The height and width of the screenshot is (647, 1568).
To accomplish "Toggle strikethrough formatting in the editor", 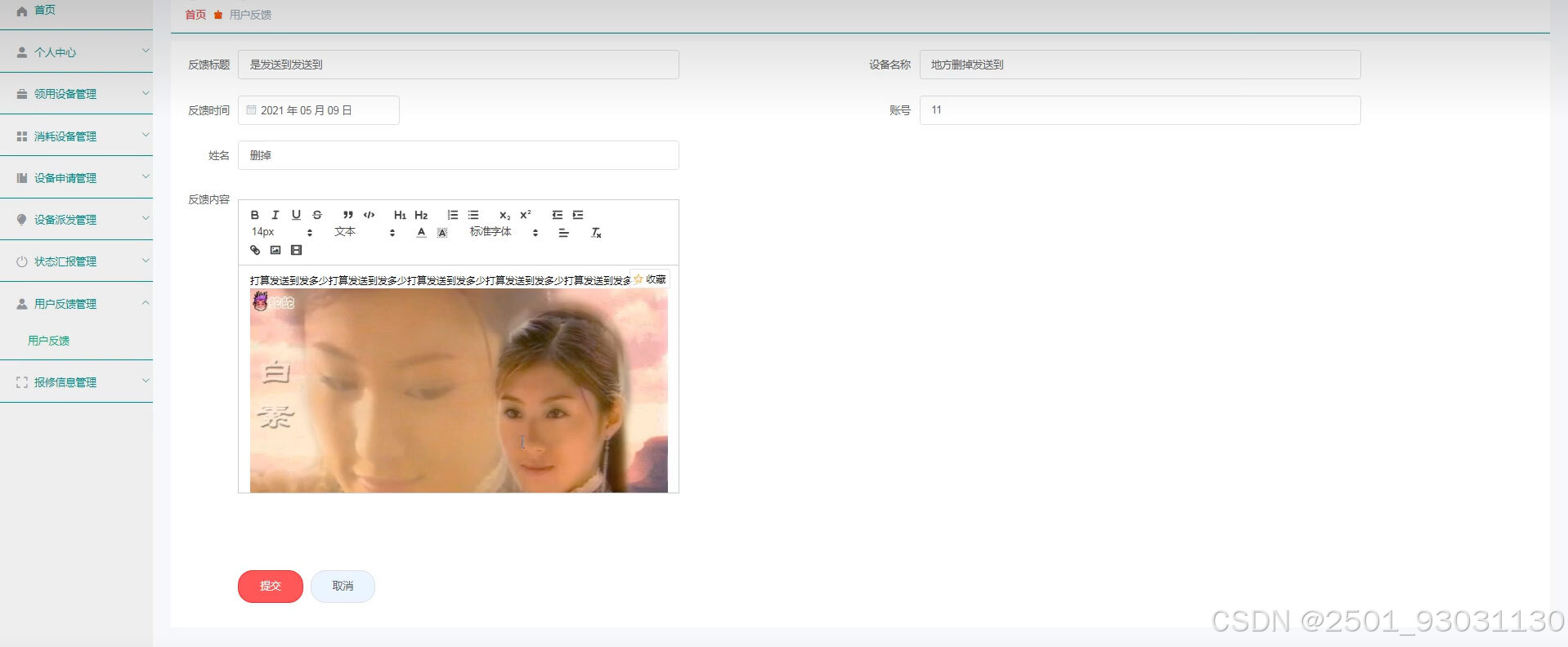I will 317,215.
